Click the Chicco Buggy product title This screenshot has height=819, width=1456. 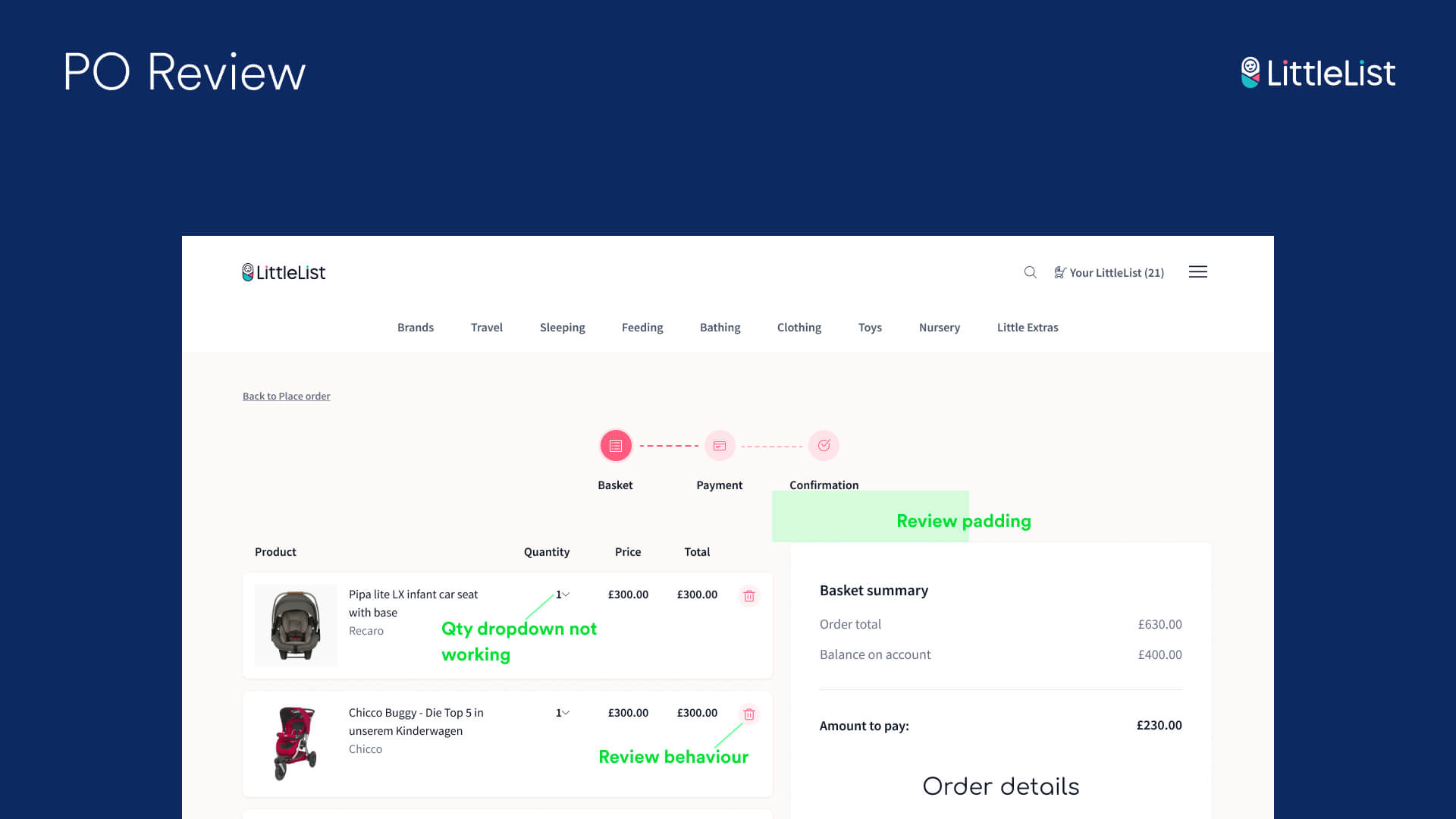coord(416,722)
